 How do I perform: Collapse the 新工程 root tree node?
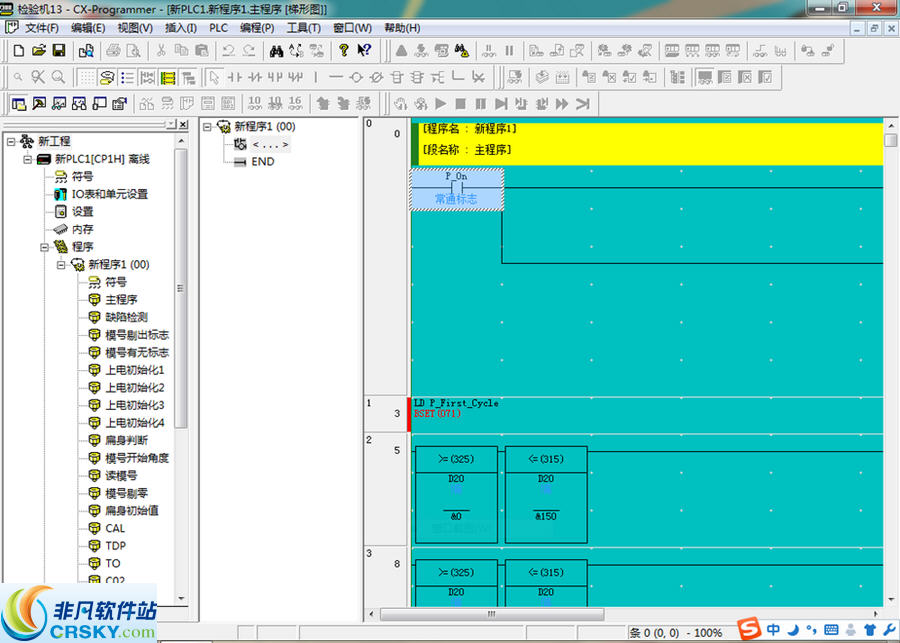(11, 141)
